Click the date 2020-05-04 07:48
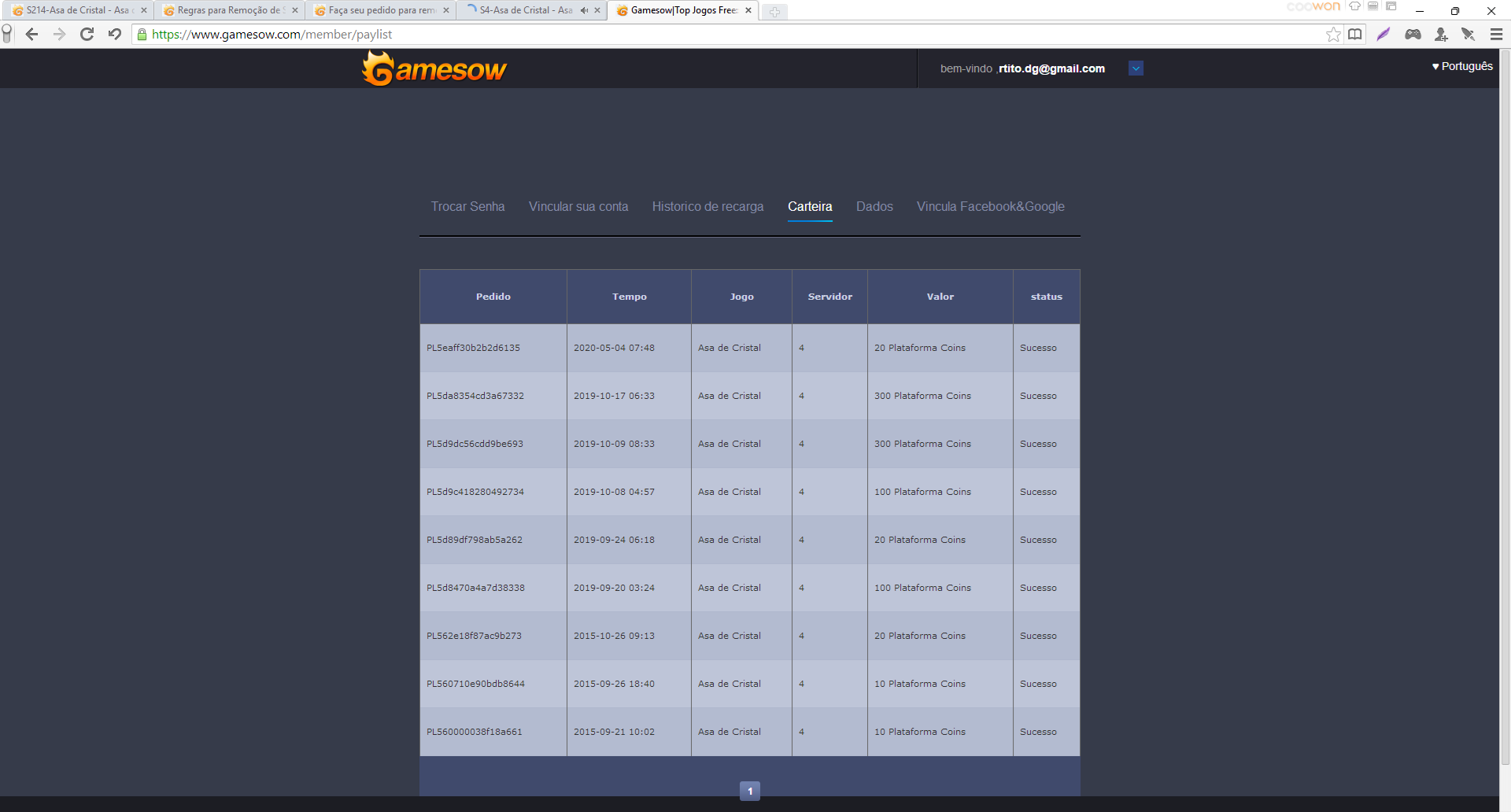1511x812 pixels. [614, 348]
